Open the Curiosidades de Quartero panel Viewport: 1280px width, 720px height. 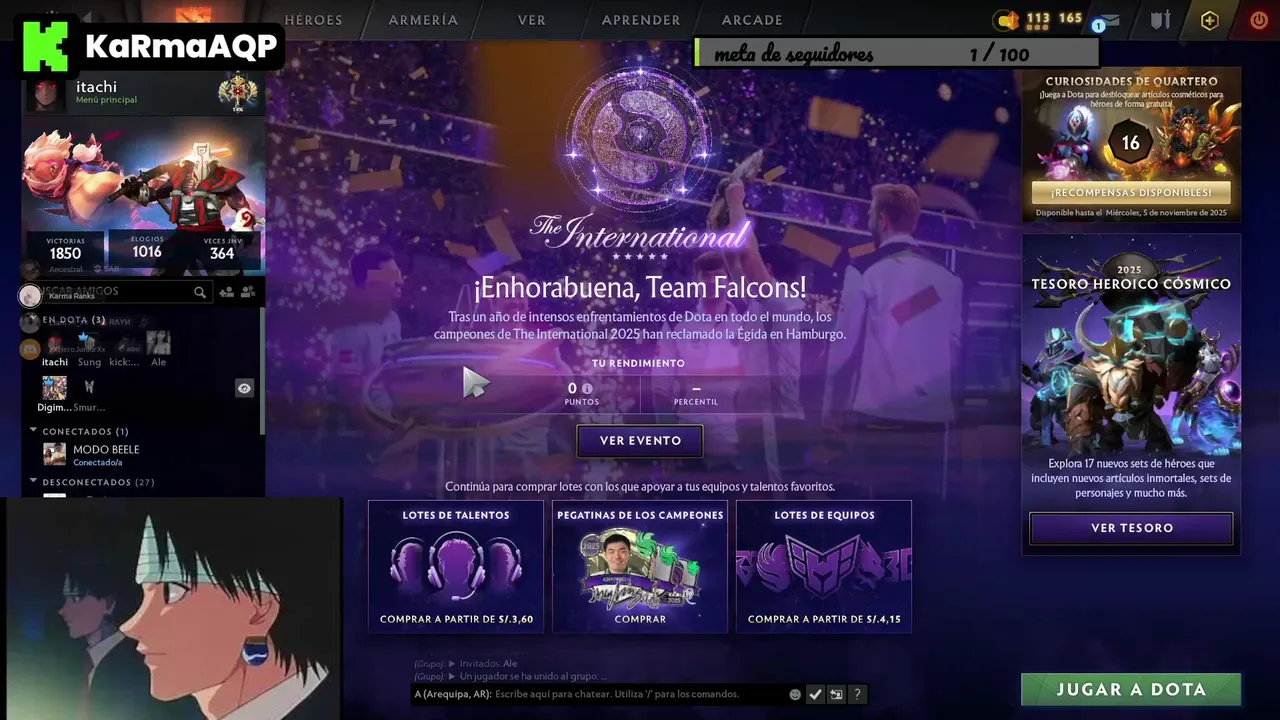click(x=1131, y=144)
